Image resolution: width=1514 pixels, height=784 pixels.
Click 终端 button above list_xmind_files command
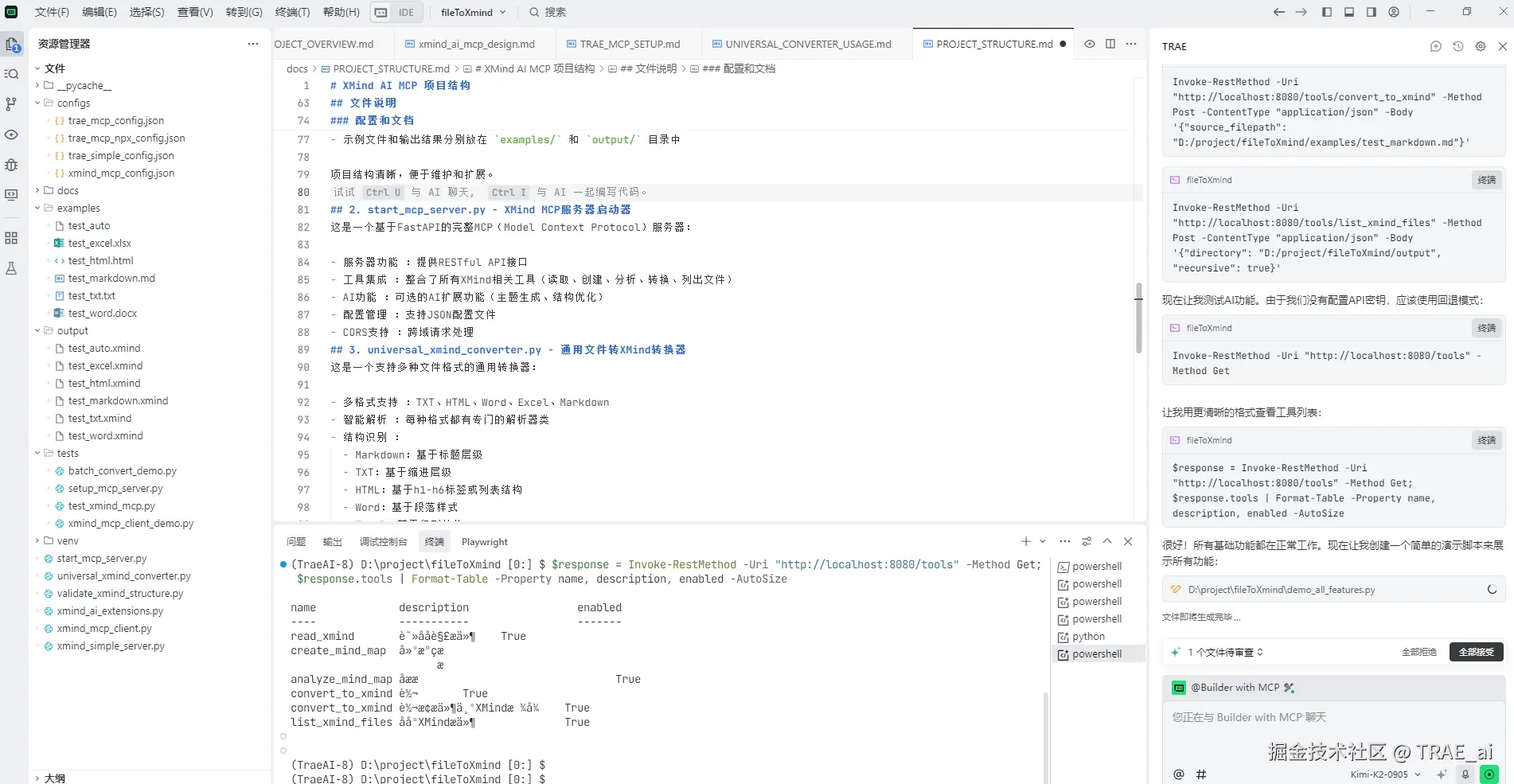tap(1486, 180)
